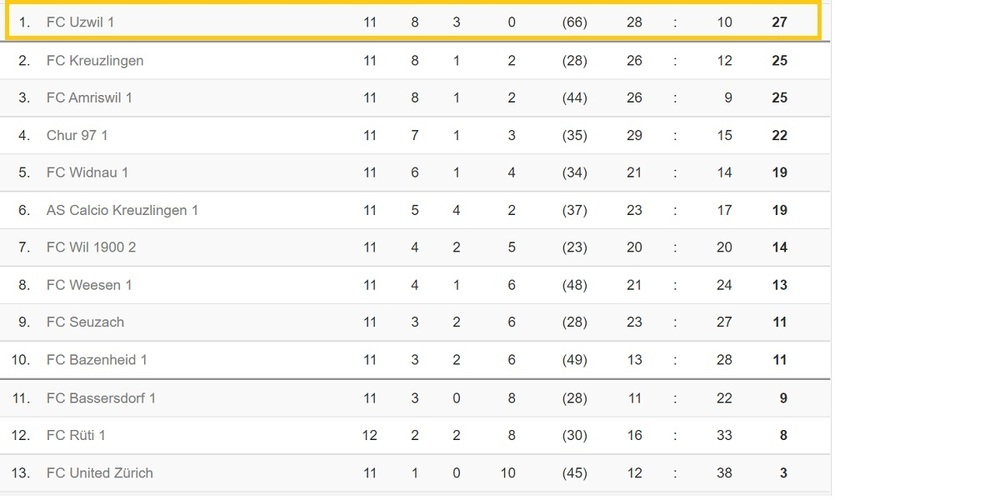The image size is (1000, 500).
Task: Click rank number 7. in the table
Action: (24, 248)
